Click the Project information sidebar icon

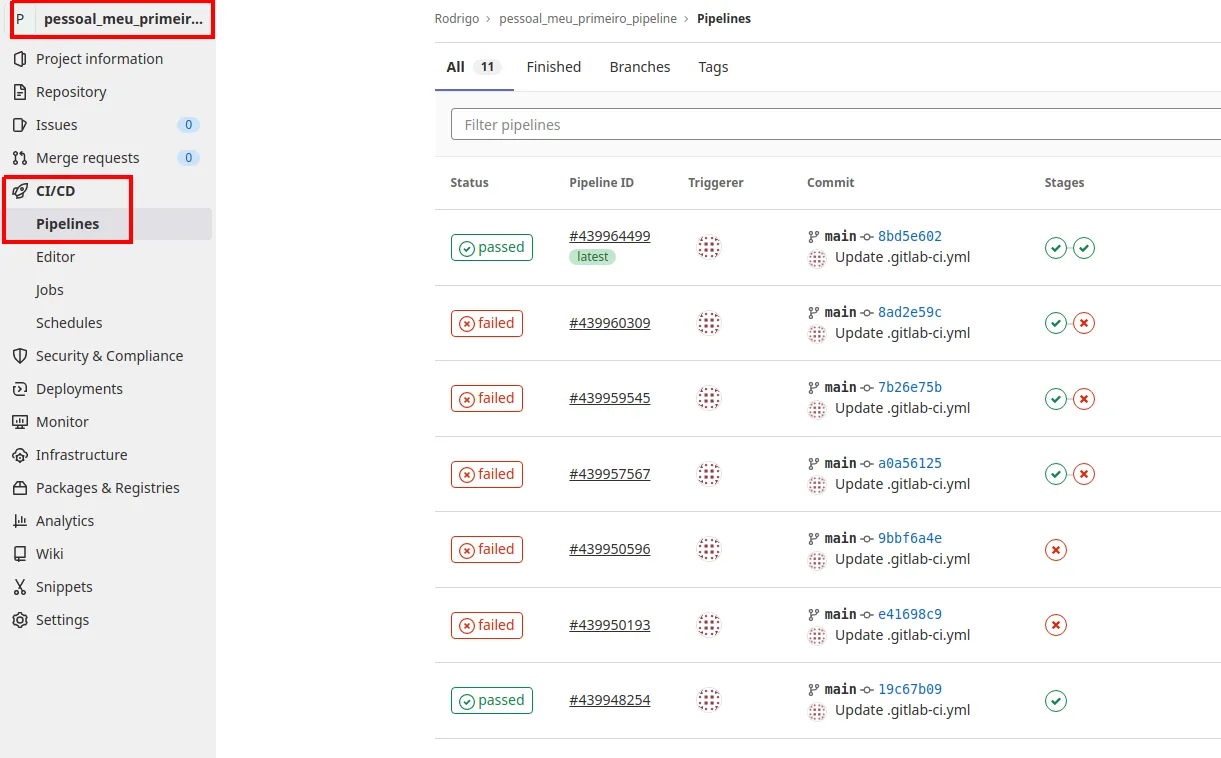pos(20,59)
